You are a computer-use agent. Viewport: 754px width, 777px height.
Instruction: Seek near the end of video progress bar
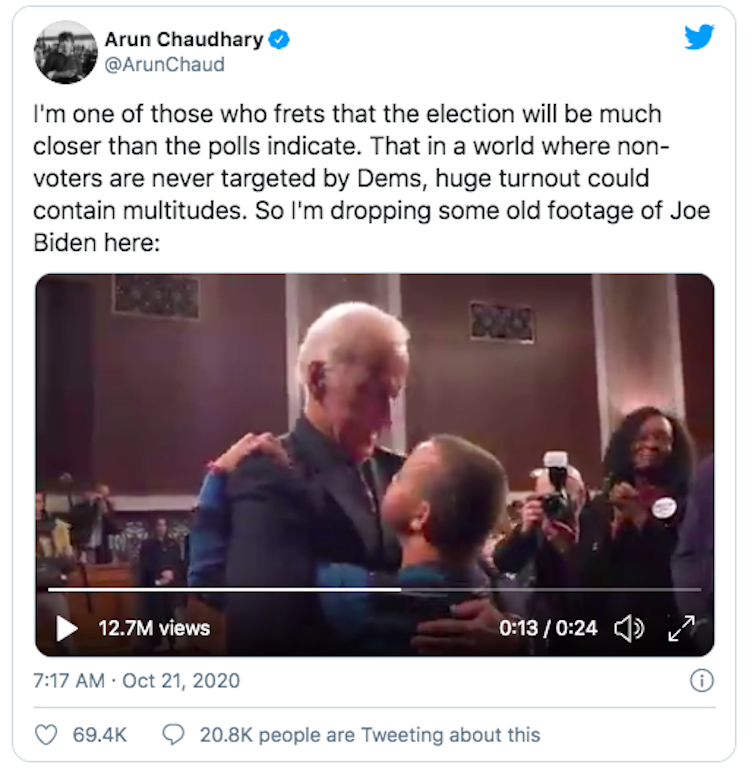coord(680,589)
